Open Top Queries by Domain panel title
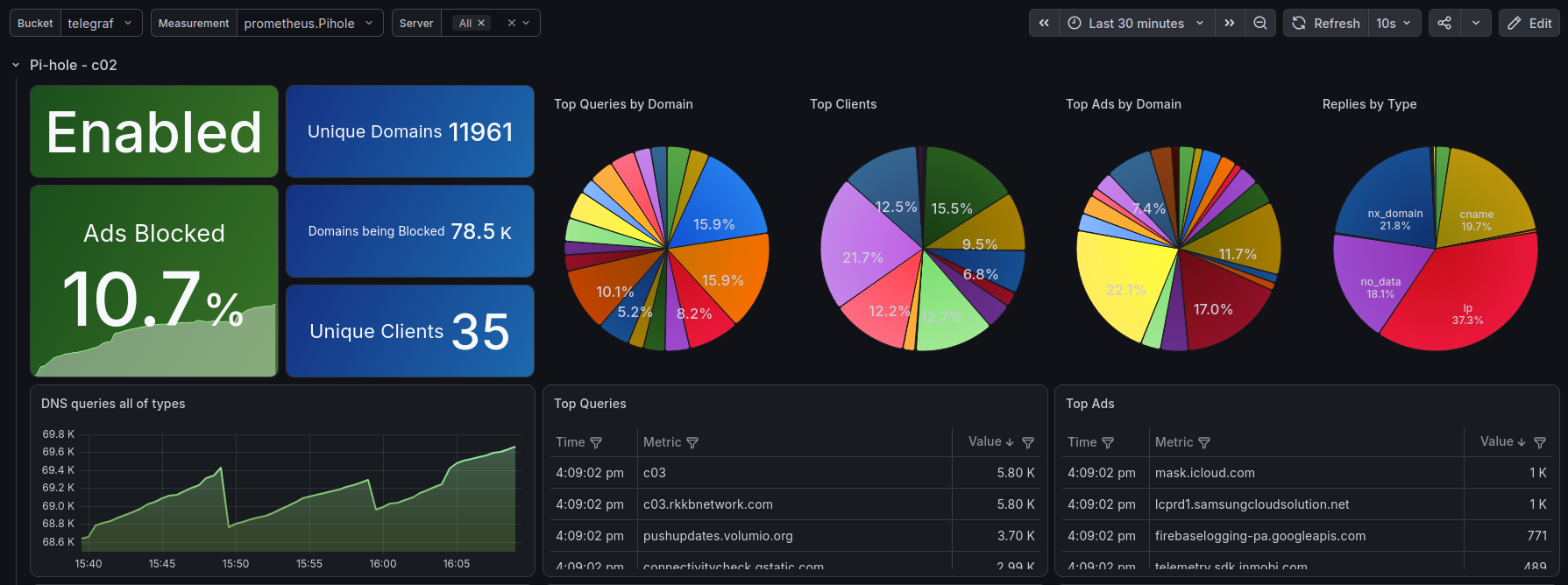Screen dimensions: 1568x585 click(623, 104)
